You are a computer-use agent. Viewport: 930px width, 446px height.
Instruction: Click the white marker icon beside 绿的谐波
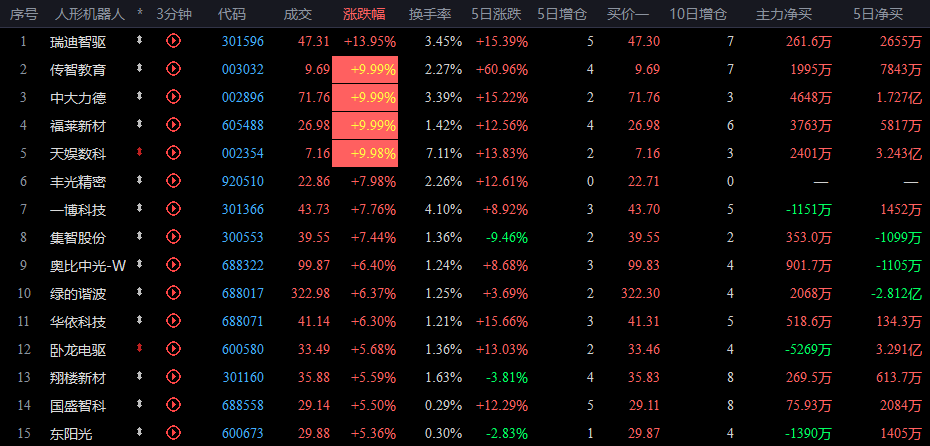pyautogui.click(x=140, y=292)
